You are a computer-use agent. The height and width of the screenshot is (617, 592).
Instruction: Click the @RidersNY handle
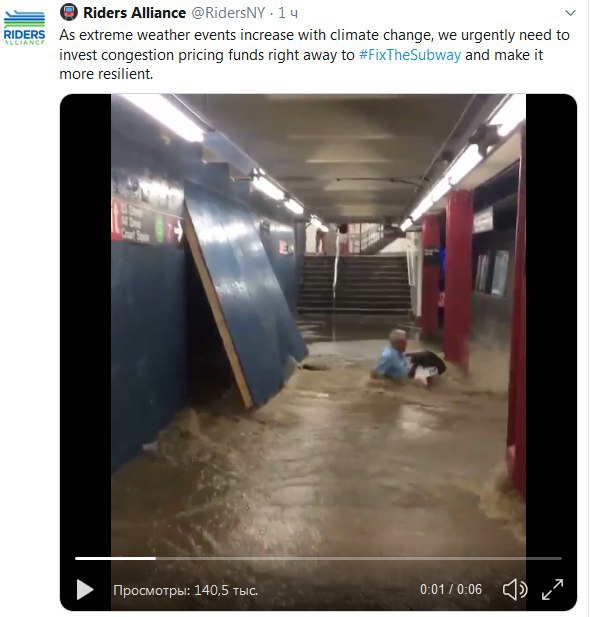(x=228, y=13)
